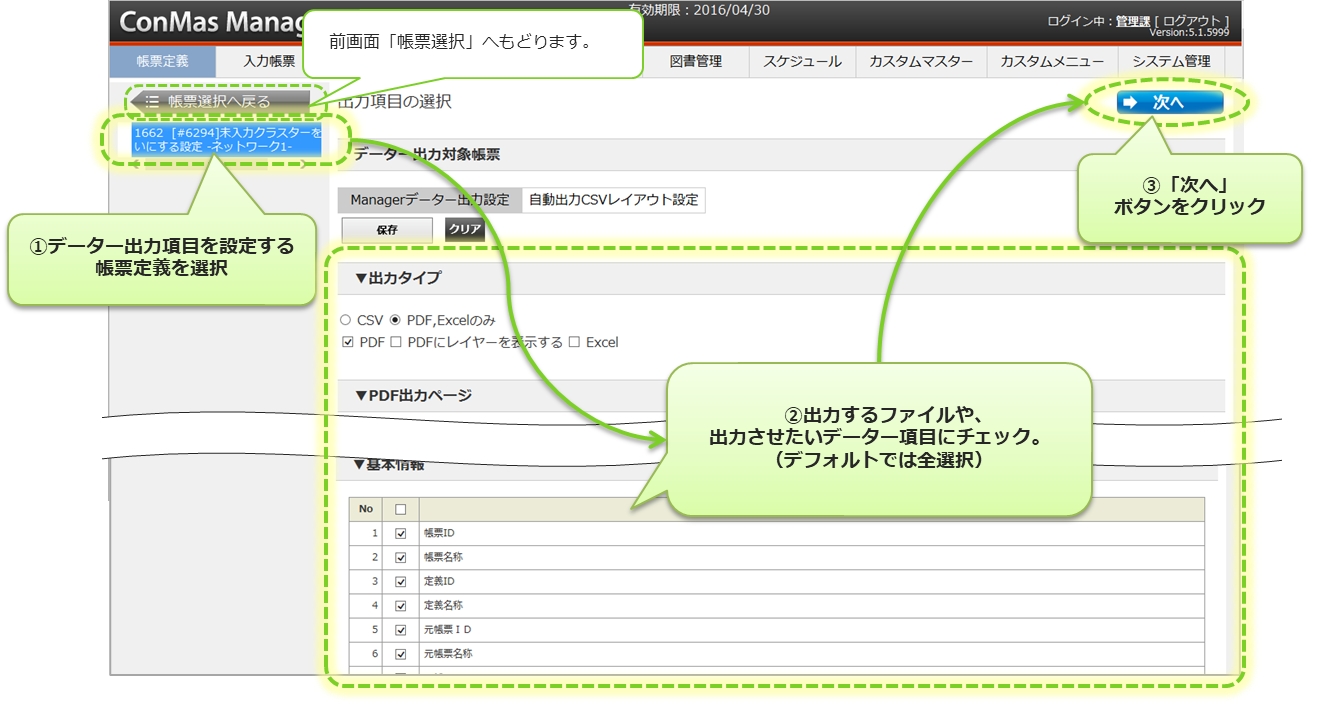Uncheck the 元帳票名称 row checkbox
1330x705 pixels.
401,654
